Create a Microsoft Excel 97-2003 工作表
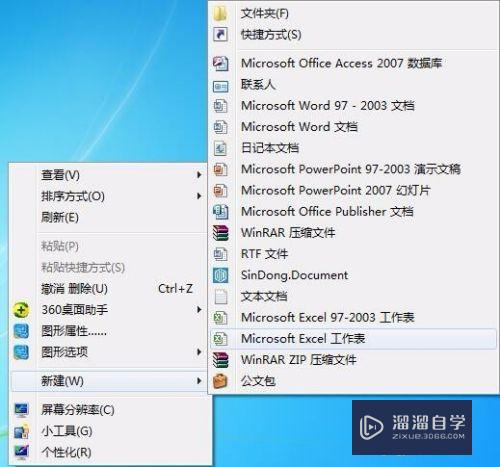The height and width of the screenshot is (467, 500). [353, 318]
